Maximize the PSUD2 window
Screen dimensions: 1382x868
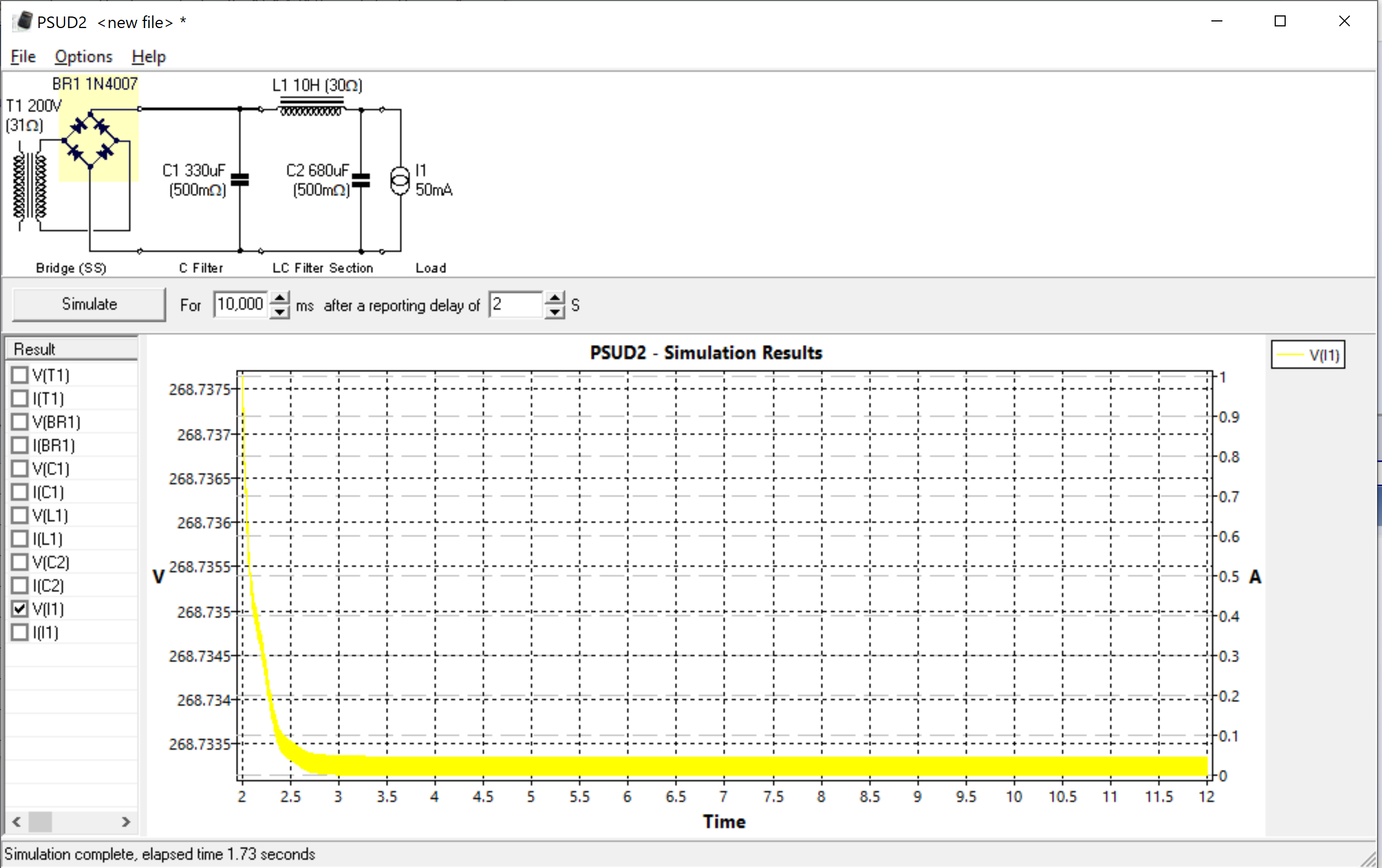(x=1280, y=21)
